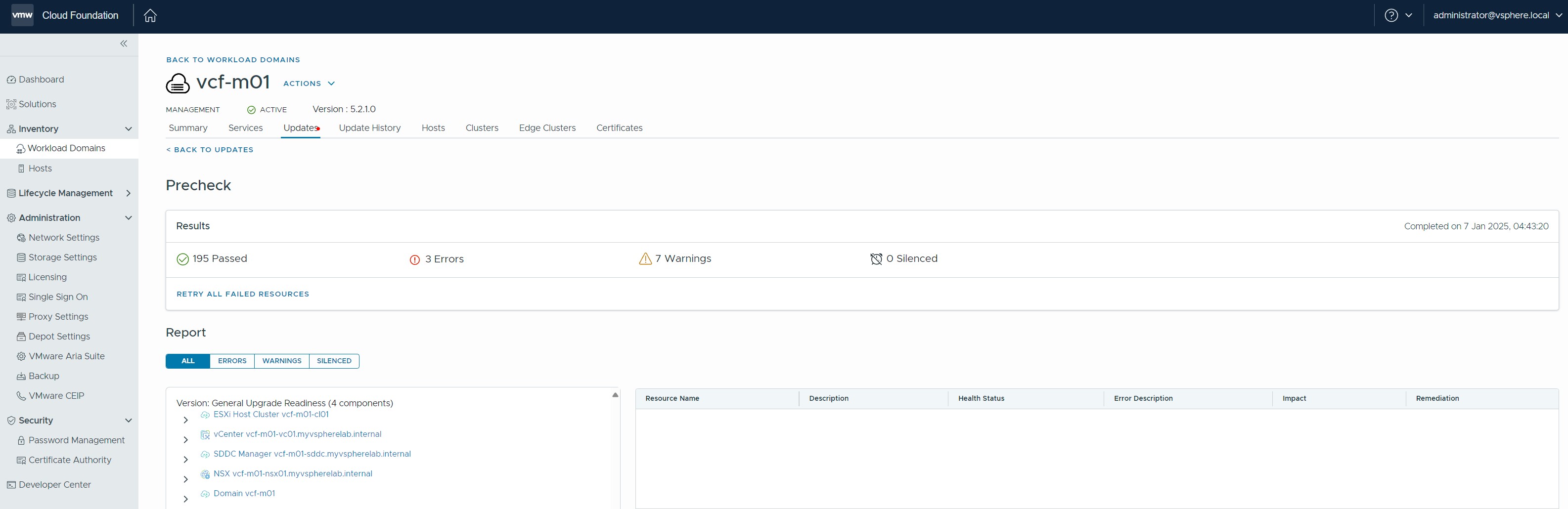Expand the NSX vcf-m01-nsx01 tree row chevron
This screenshot has width=1568, height=509.
[x=185, y=480]
